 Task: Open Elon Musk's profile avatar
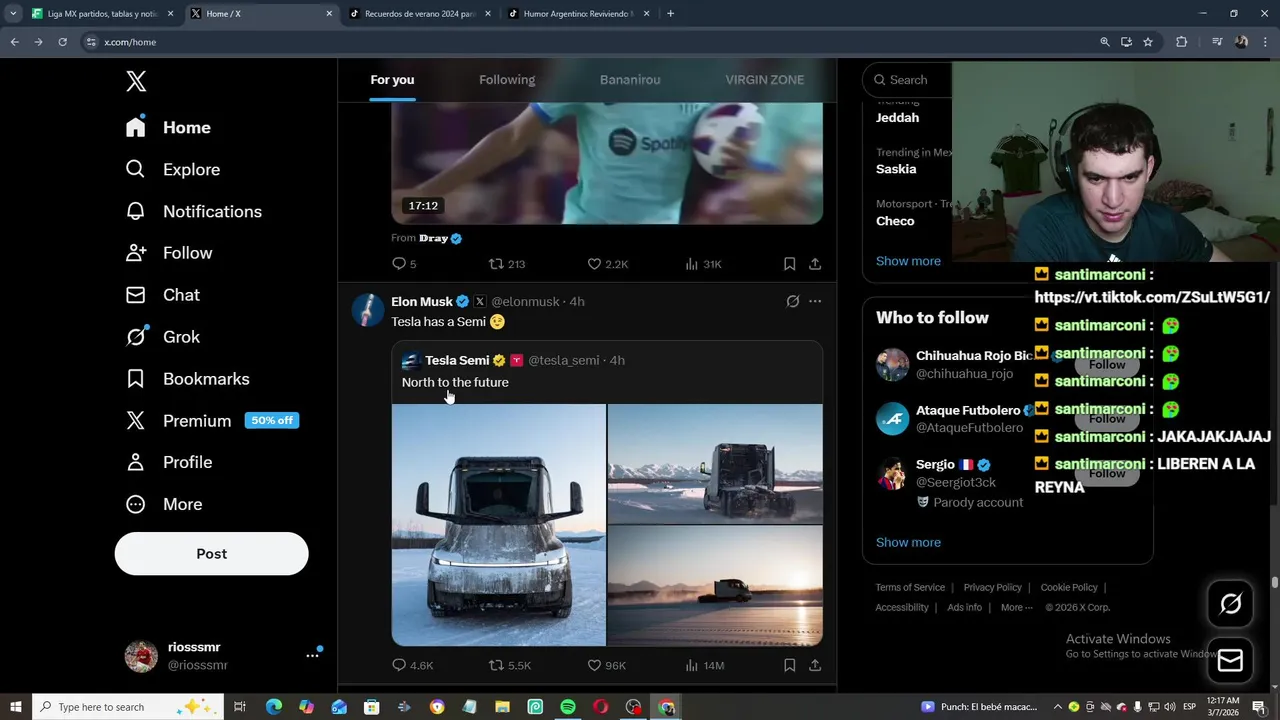click(x=368, y=310)
